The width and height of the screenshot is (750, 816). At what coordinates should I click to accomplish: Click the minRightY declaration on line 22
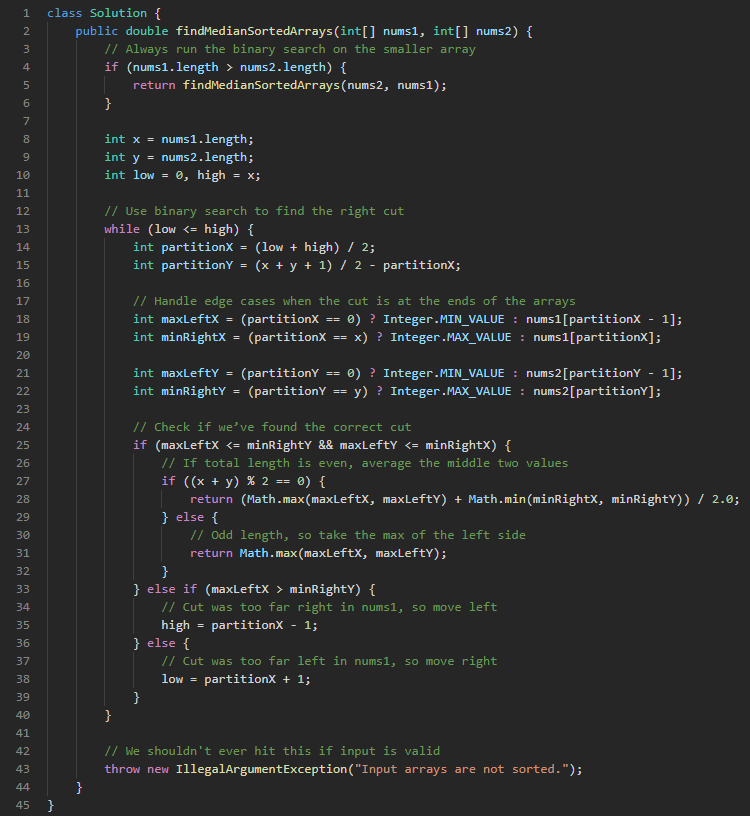(397, 391)
